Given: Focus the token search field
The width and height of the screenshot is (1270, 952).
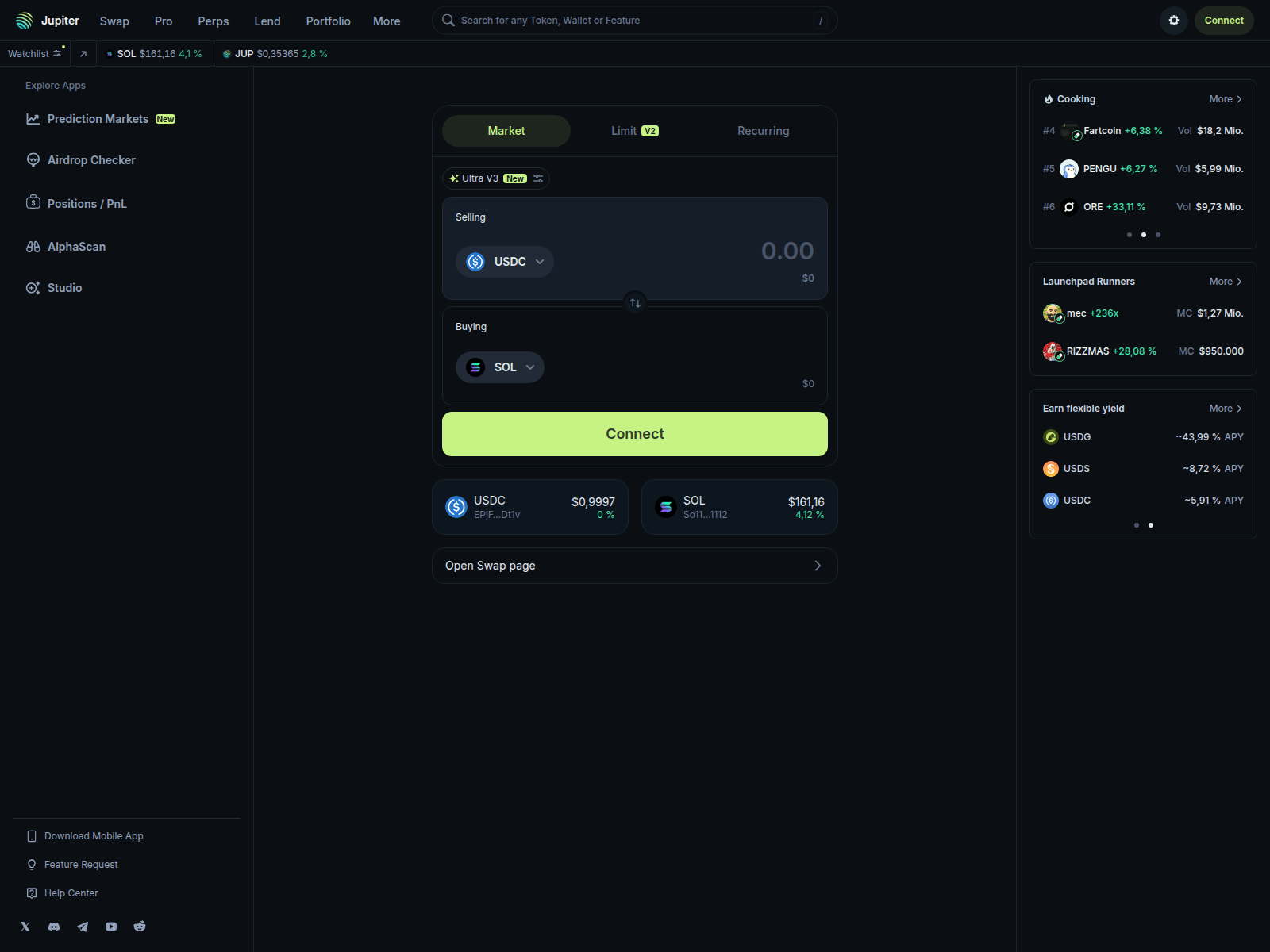Looking at the screenshot, I should pos(635,21).
